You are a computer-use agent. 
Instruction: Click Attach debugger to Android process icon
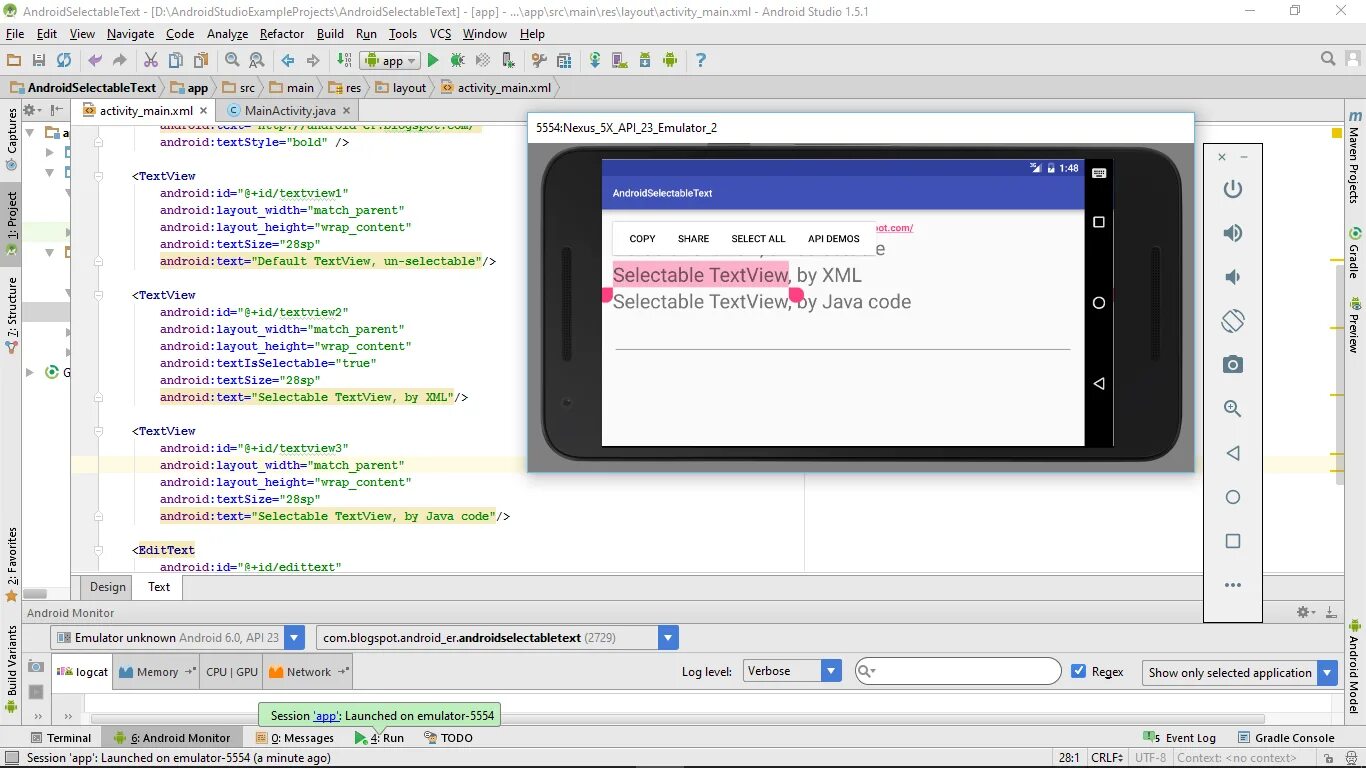[508, 60]
